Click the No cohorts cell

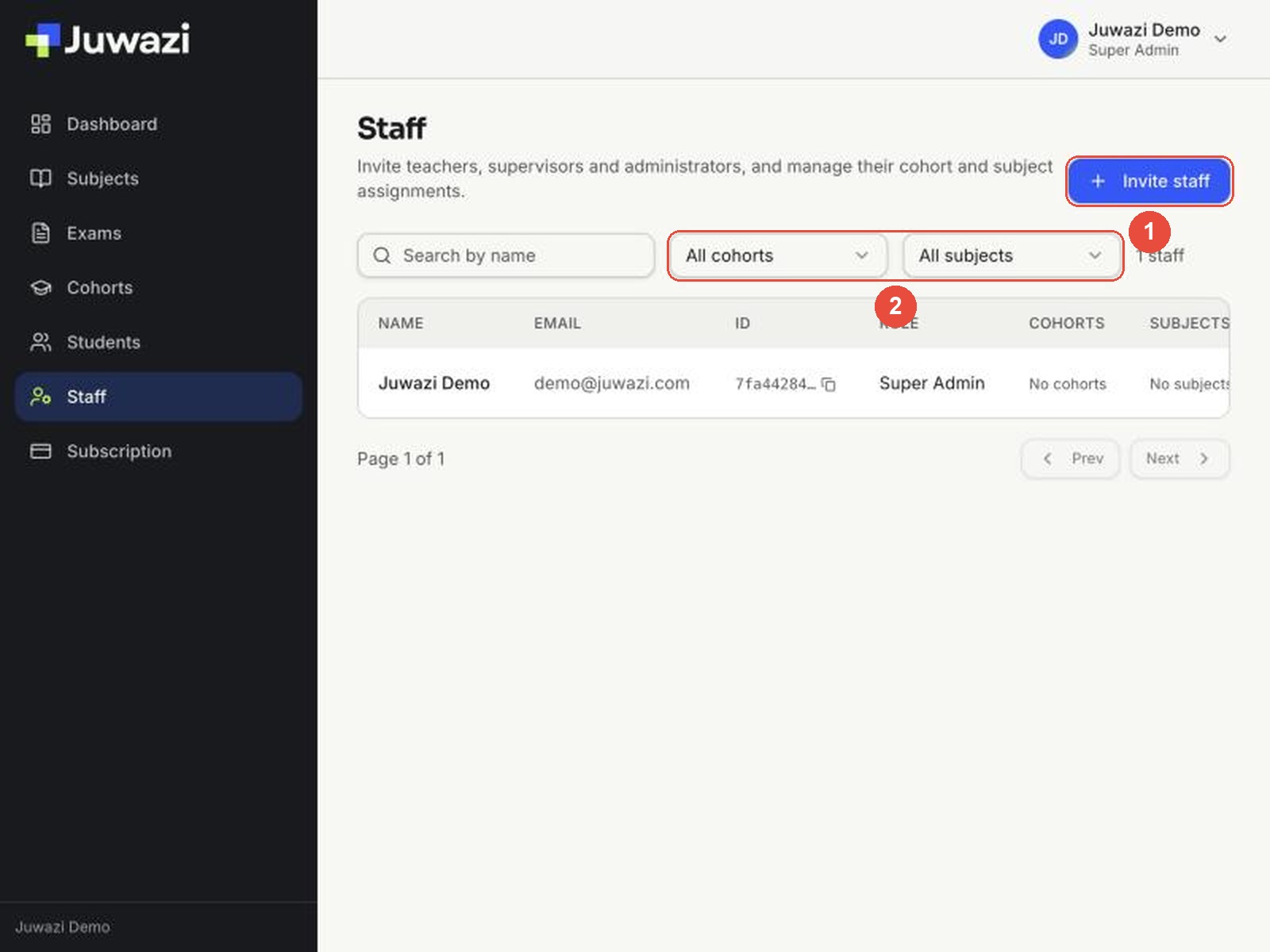click(1068, 384)
